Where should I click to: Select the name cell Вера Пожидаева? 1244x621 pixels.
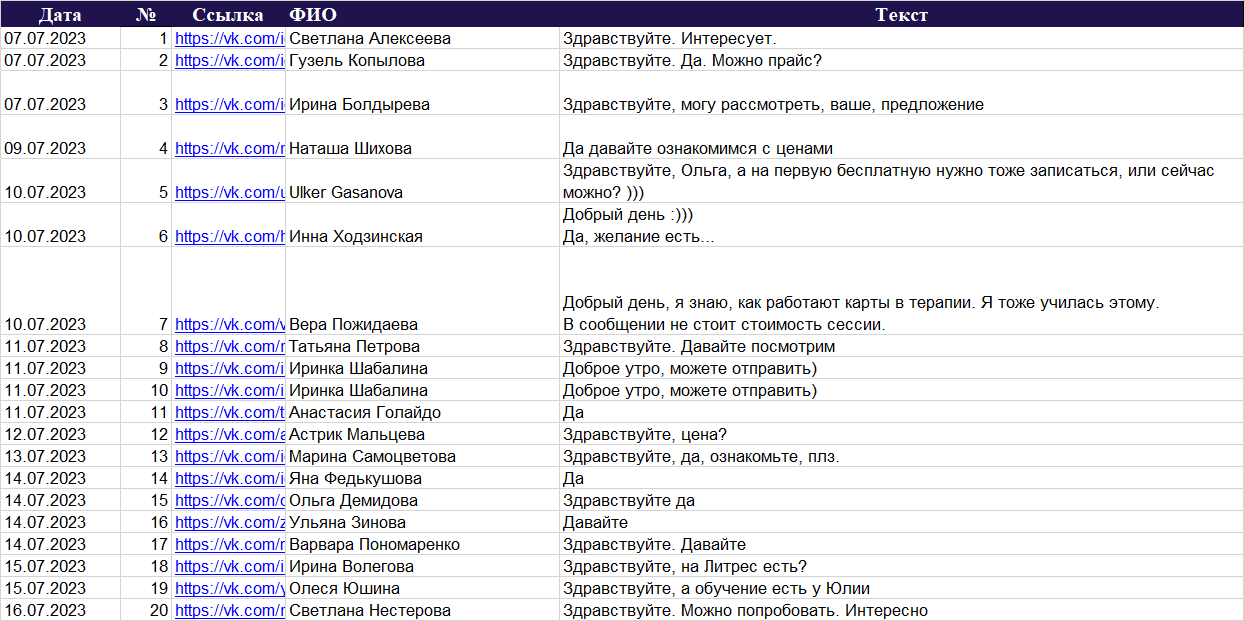click(422, 291)
